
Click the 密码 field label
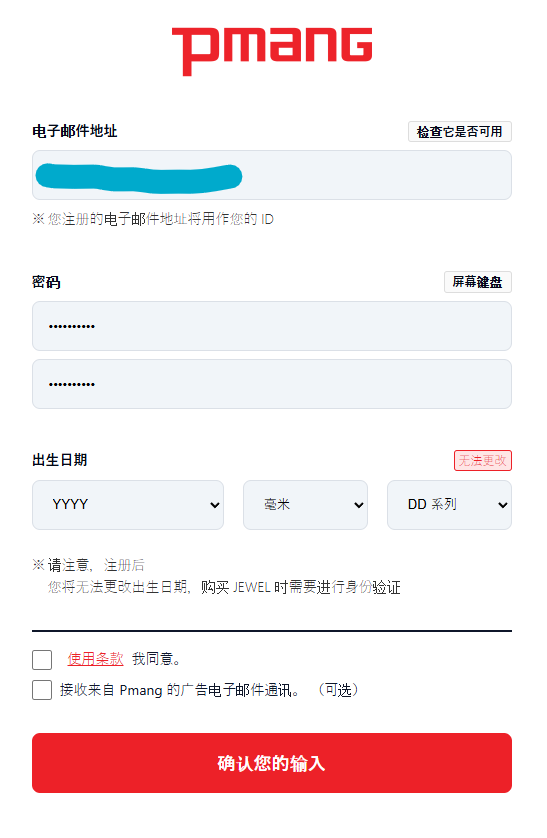coord(46,282)
